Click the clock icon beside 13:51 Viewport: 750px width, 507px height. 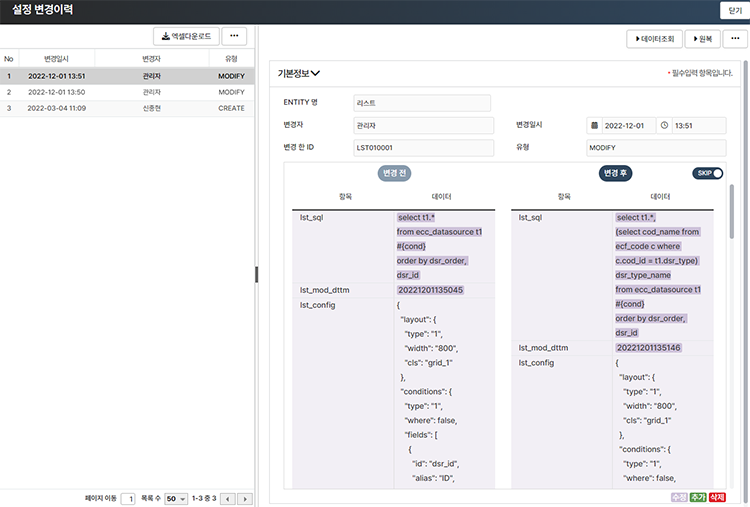665,126
